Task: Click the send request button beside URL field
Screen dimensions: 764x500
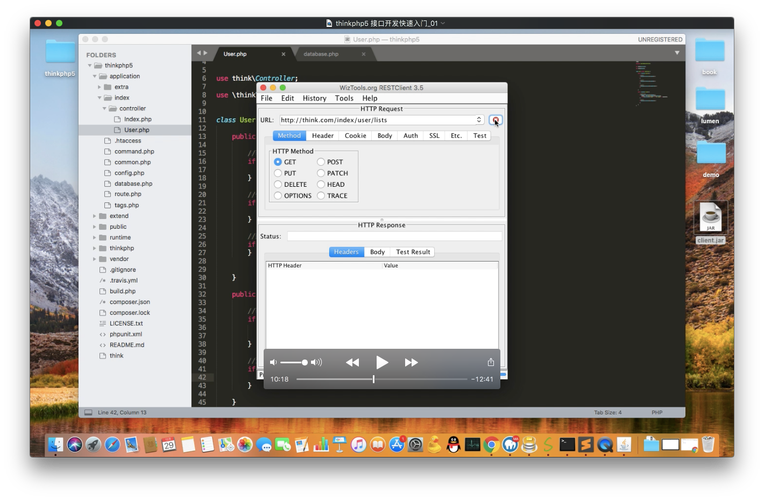Action: coord(495,120)
